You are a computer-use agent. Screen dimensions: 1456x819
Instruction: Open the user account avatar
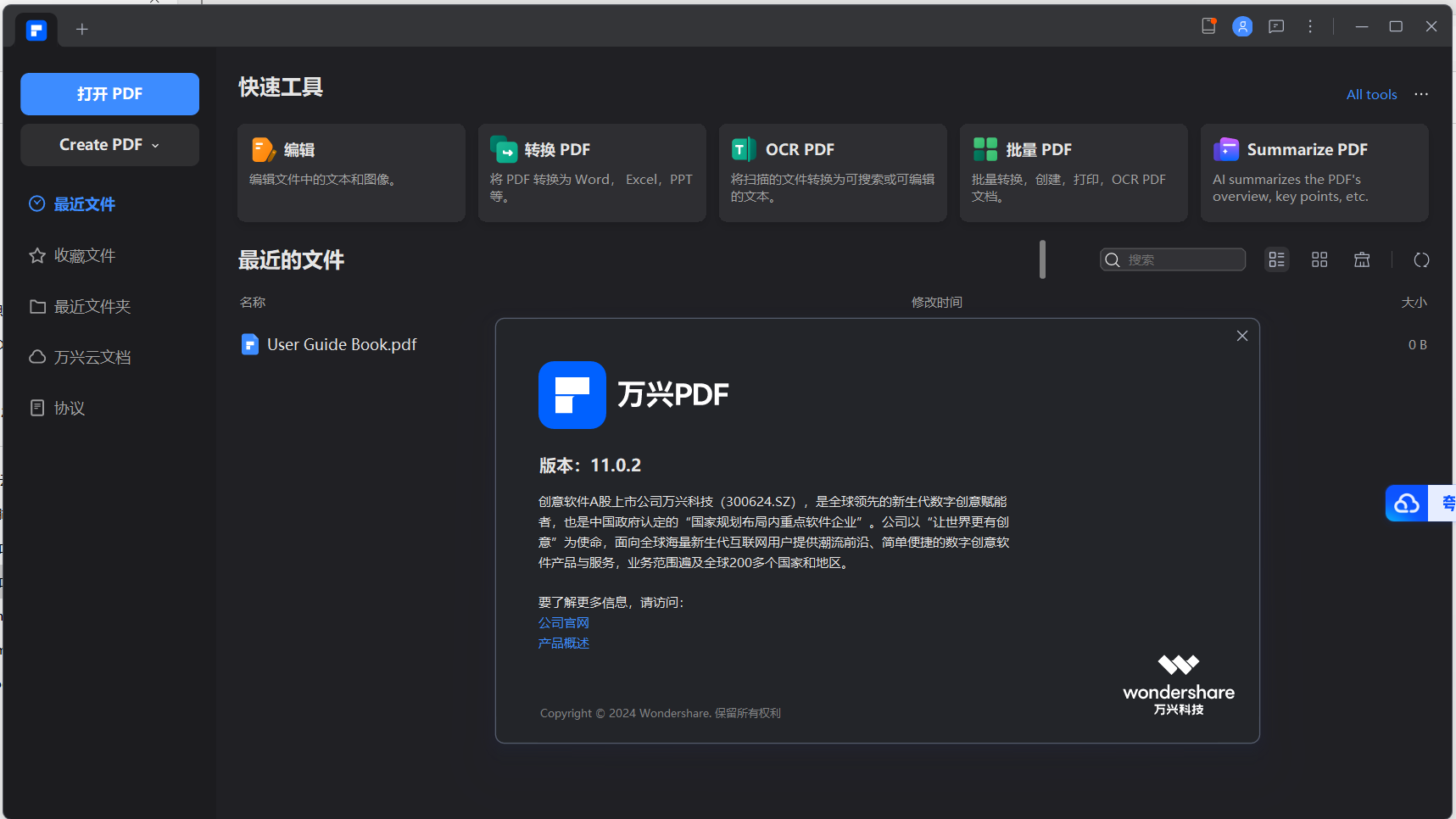(x=1242, y=26)
